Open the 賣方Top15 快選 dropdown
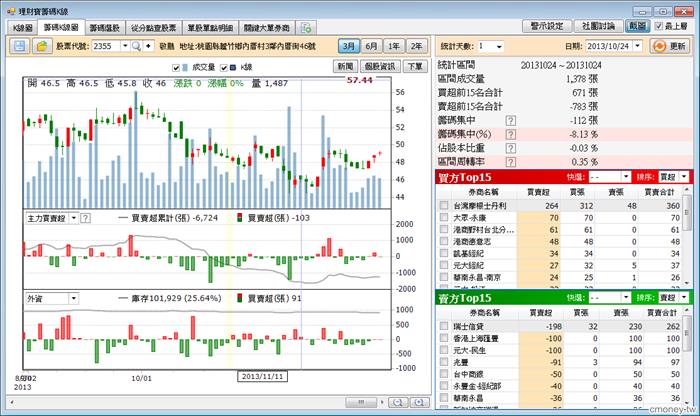The height and width of the screenshot is (416, 700). click(x=626, y=297)
